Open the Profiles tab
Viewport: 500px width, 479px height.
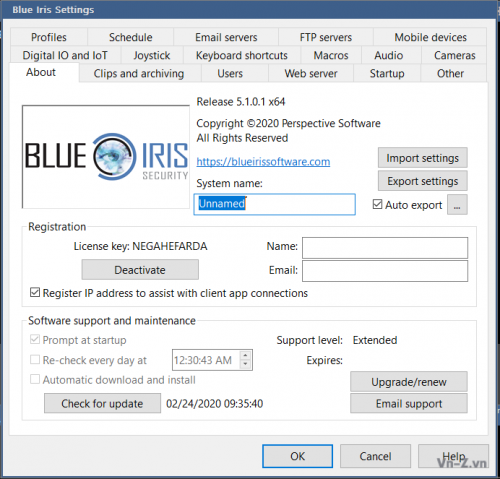point(49,37)
